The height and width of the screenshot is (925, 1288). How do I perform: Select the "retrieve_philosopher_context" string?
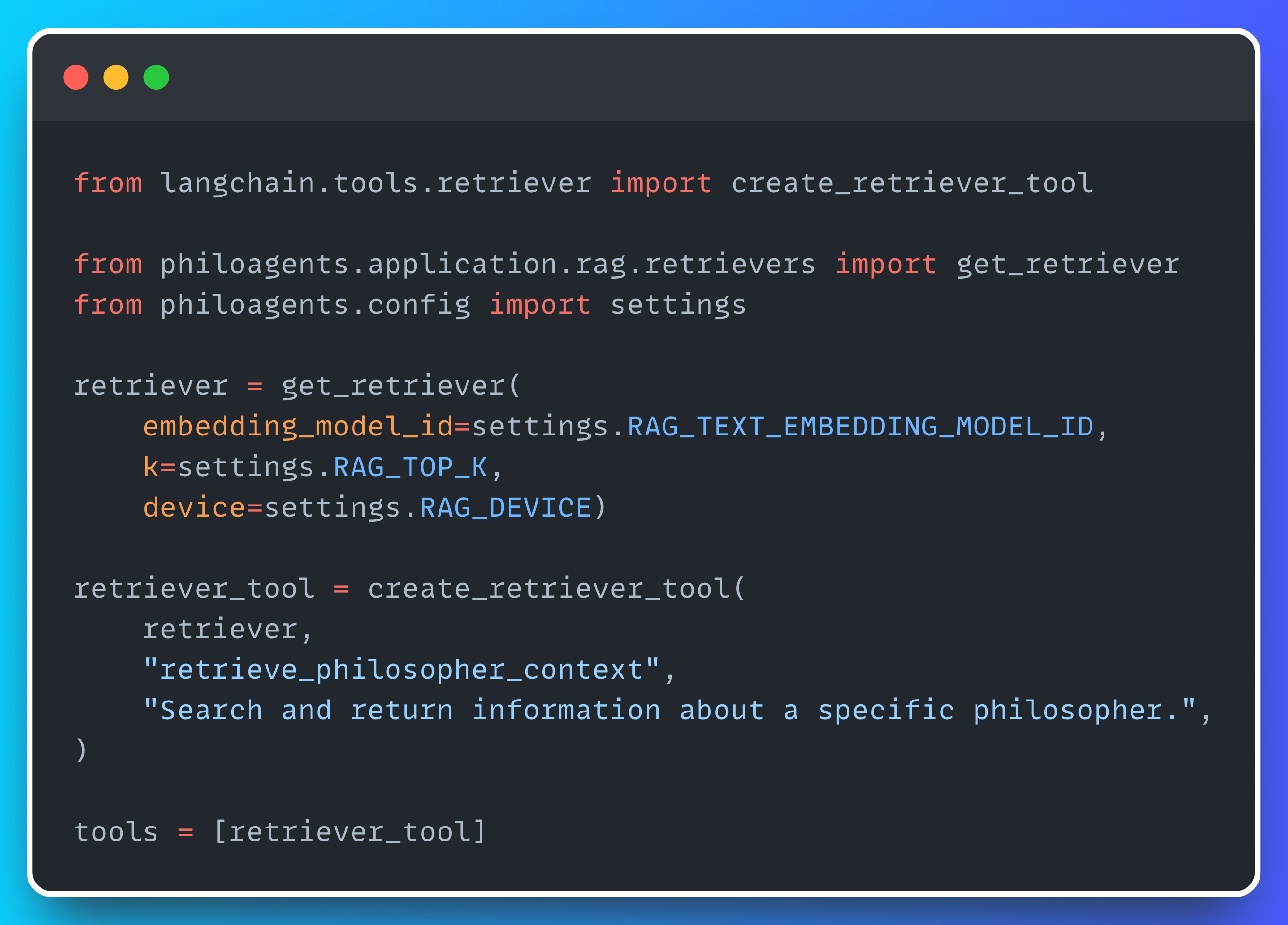(401, 670)
